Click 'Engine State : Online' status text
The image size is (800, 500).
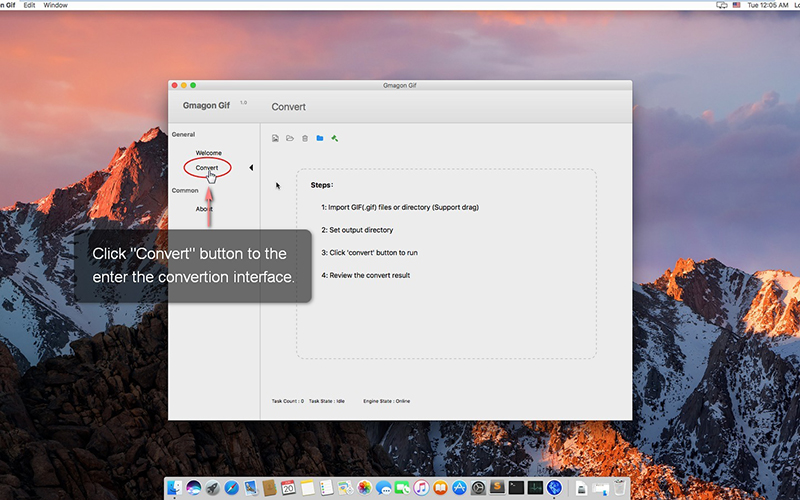click(x=387, y=401)
